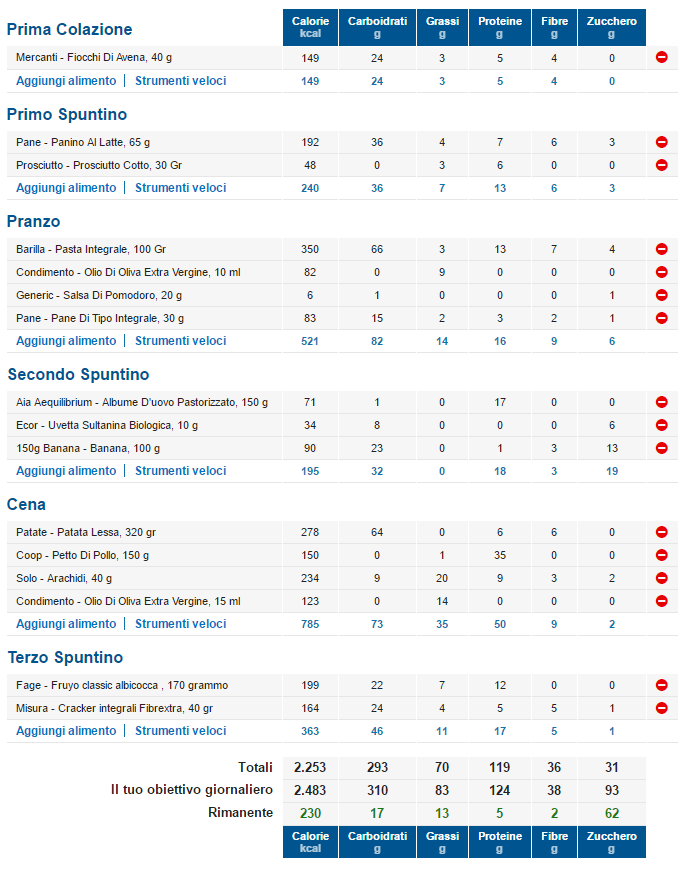Open Coop Petto Di Pollo entry
The height and width of the screenshot is (876, 697).
83,555
